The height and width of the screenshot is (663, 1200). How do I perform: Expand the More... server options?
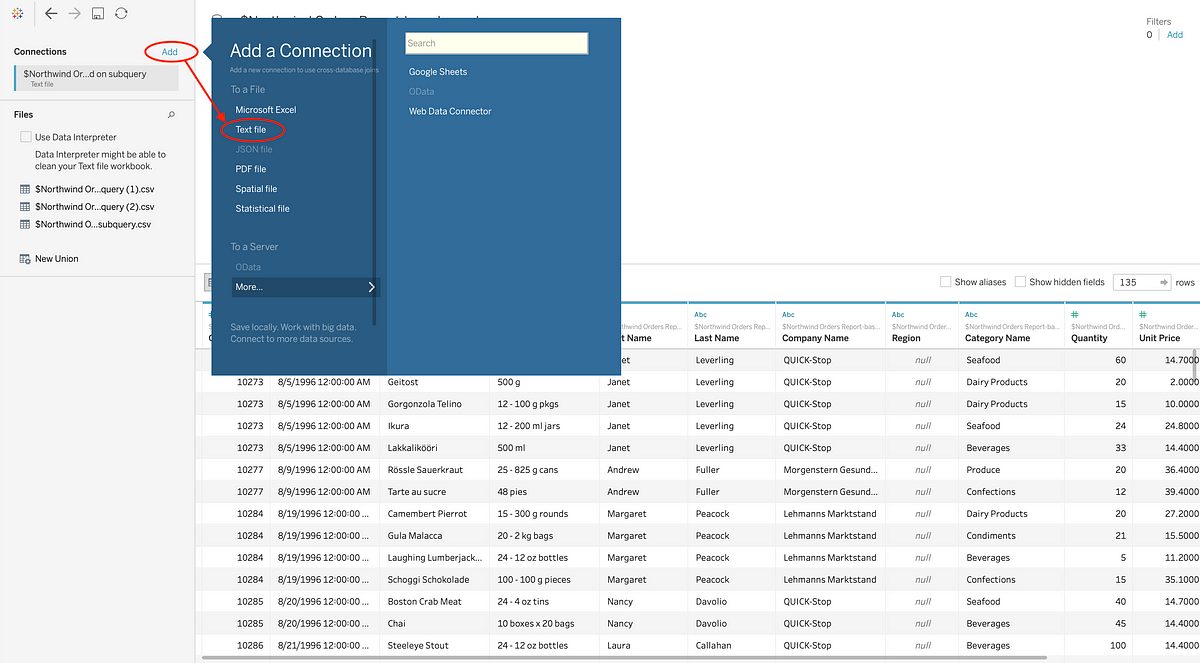pos(305,287)
